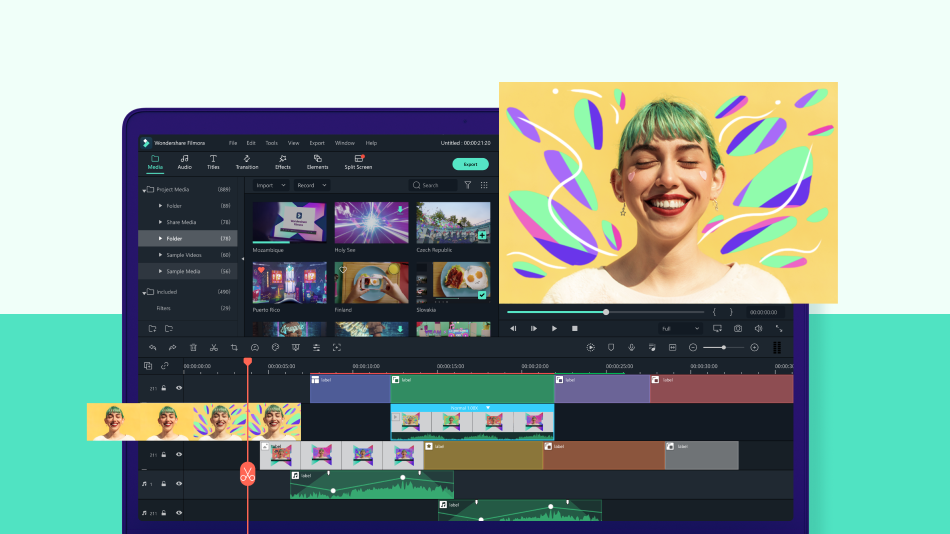Click the green Export button
Viewport: 950px width, 534px height.
pos(470,164)
